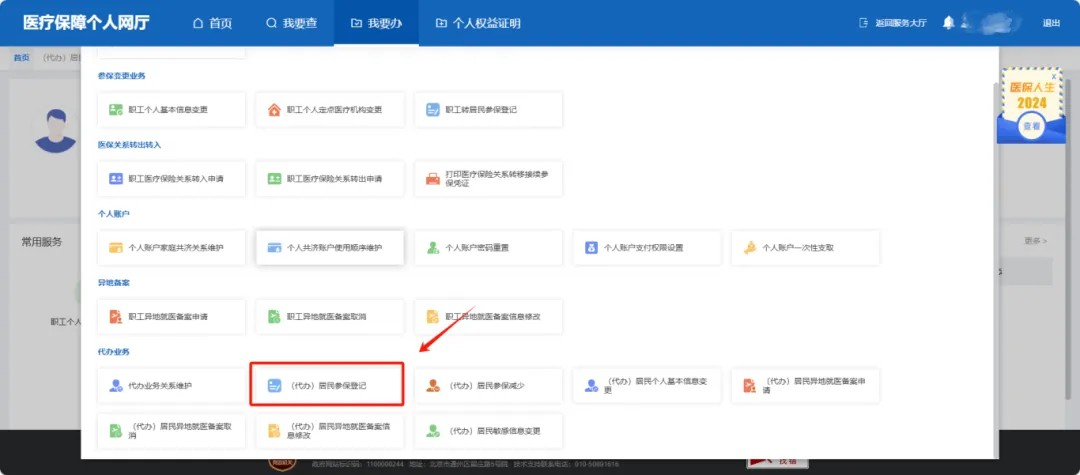Open the 个人账户家庭共济关系维护 card icon
Screen dimensions: 1080x475
[115, 247]
